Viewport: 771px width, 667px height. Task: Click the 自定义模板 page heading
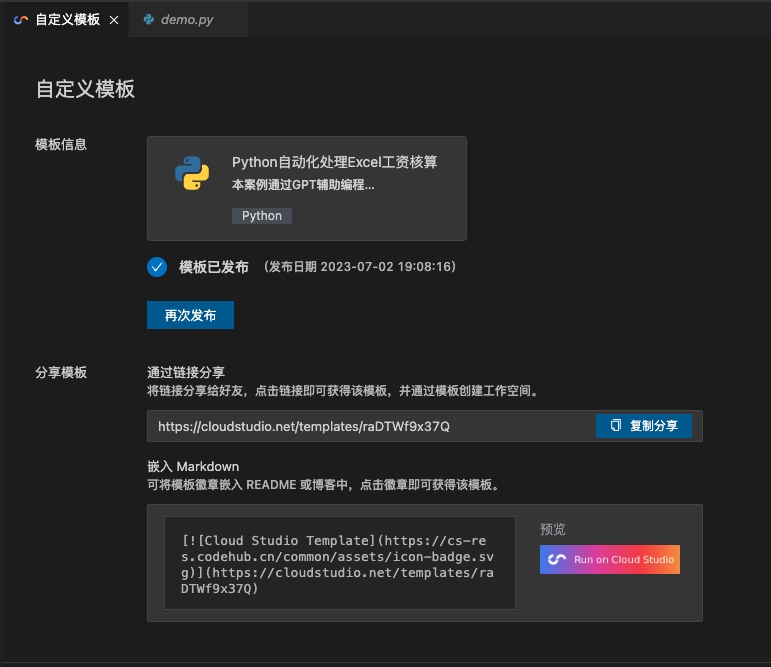[85, 89]
